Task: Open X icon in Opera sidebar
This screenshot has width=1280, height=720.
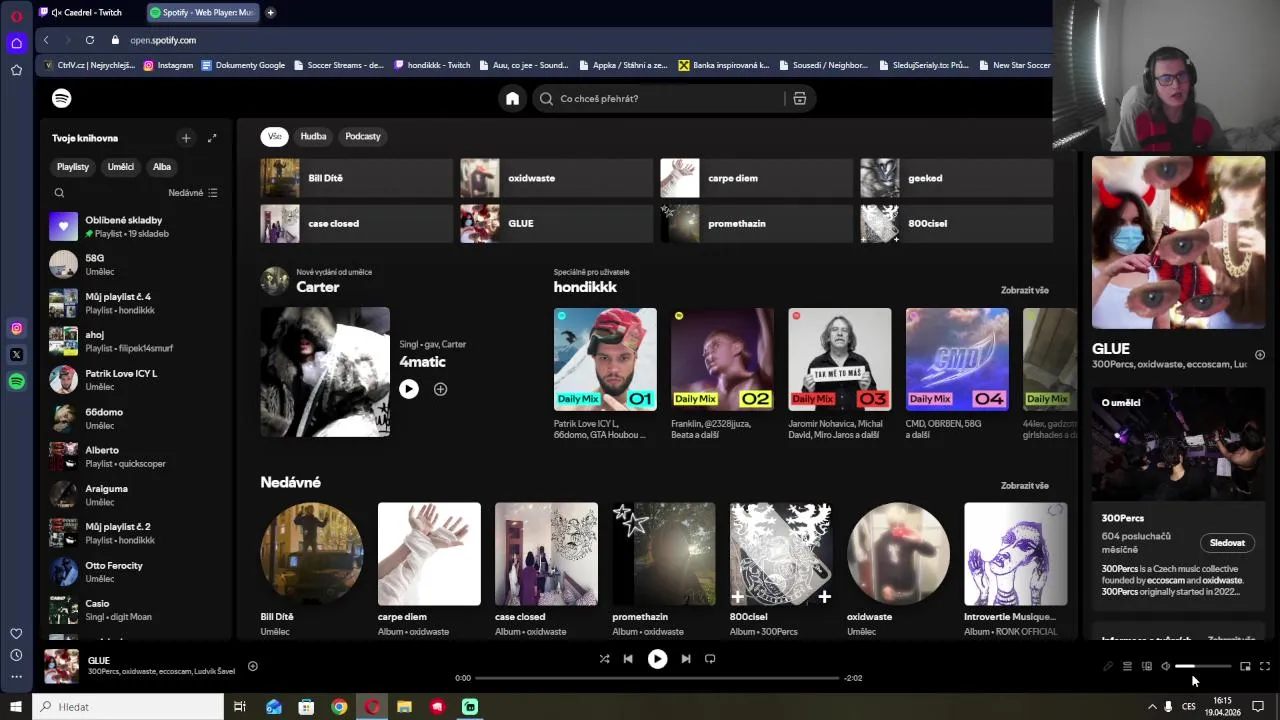Action: point(17,355)
